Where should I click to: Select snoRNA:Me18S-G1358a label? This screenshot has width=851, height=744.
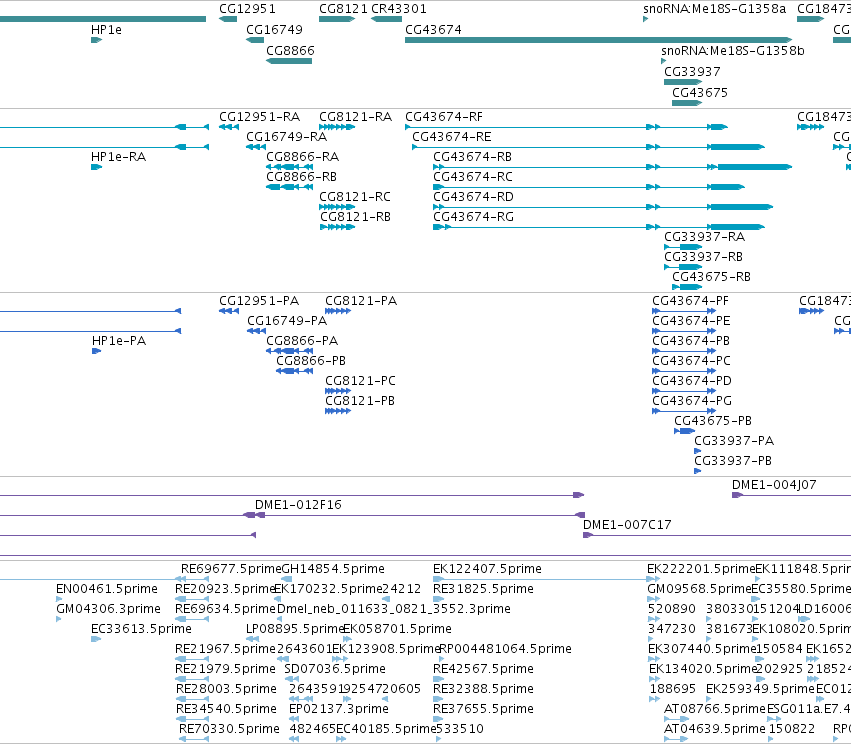(x=714, y=9)
